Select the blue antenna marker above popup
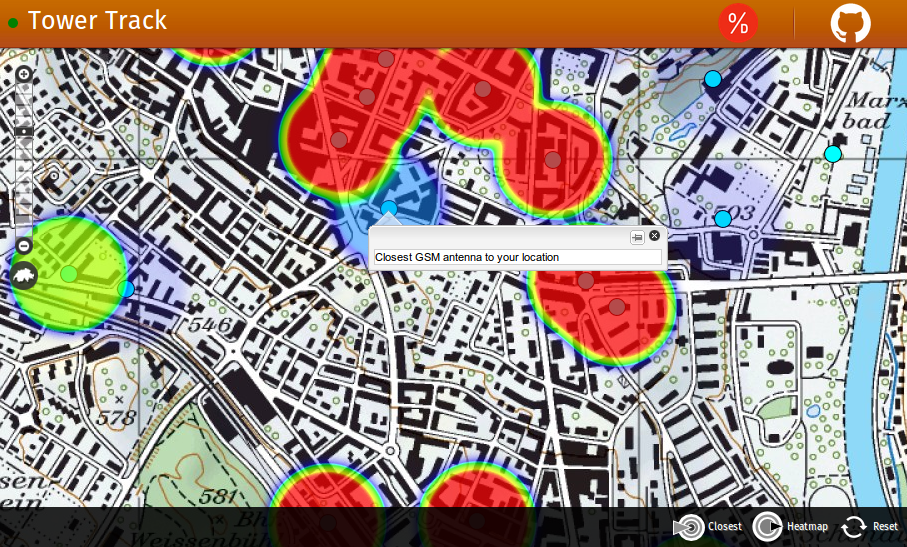This screenshot has width=907, height=547. tap(389, 208)
